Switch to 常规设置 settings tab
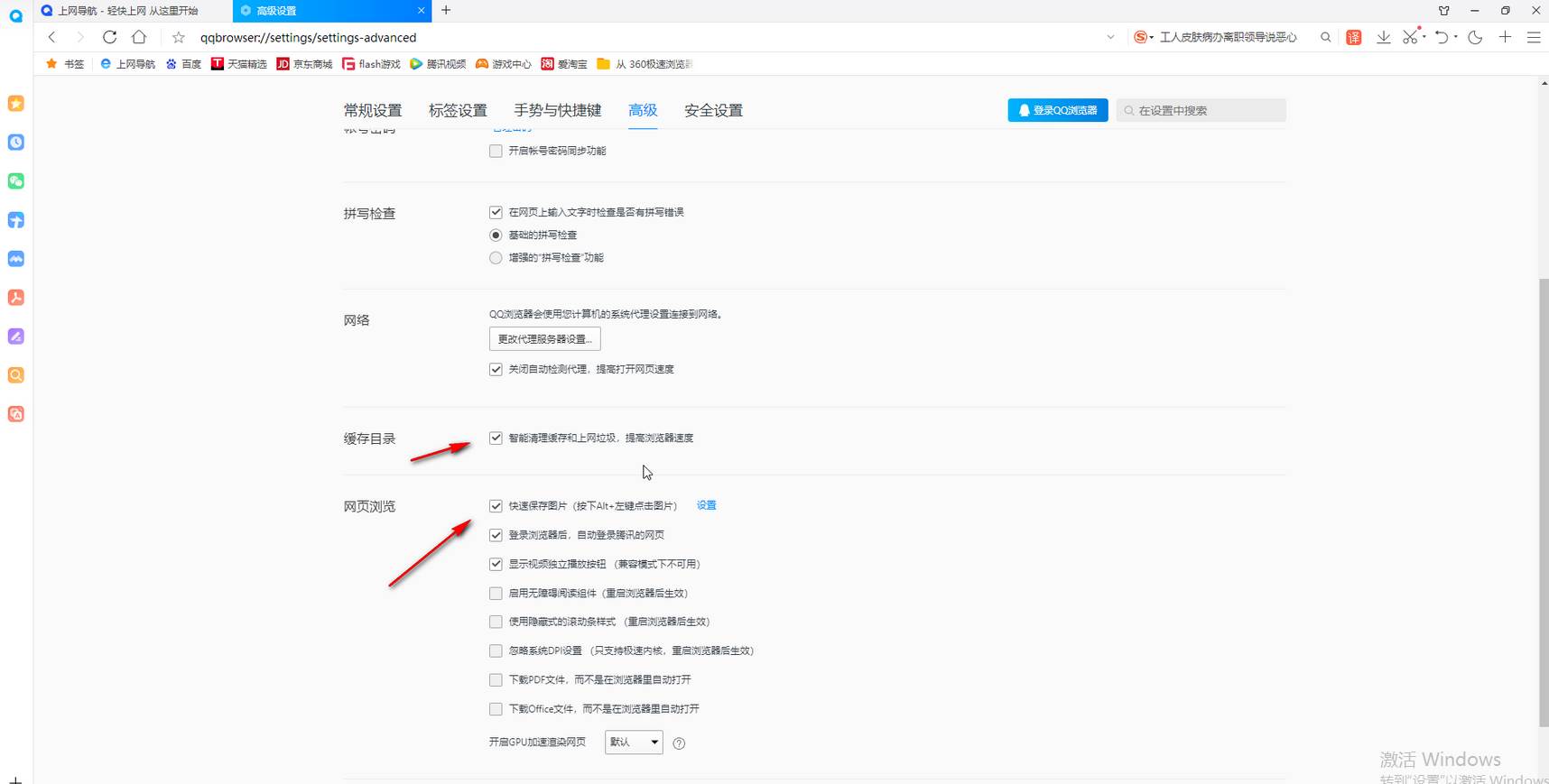The image size is (1549, 784). pyautogui.click(x=372, y=110)
